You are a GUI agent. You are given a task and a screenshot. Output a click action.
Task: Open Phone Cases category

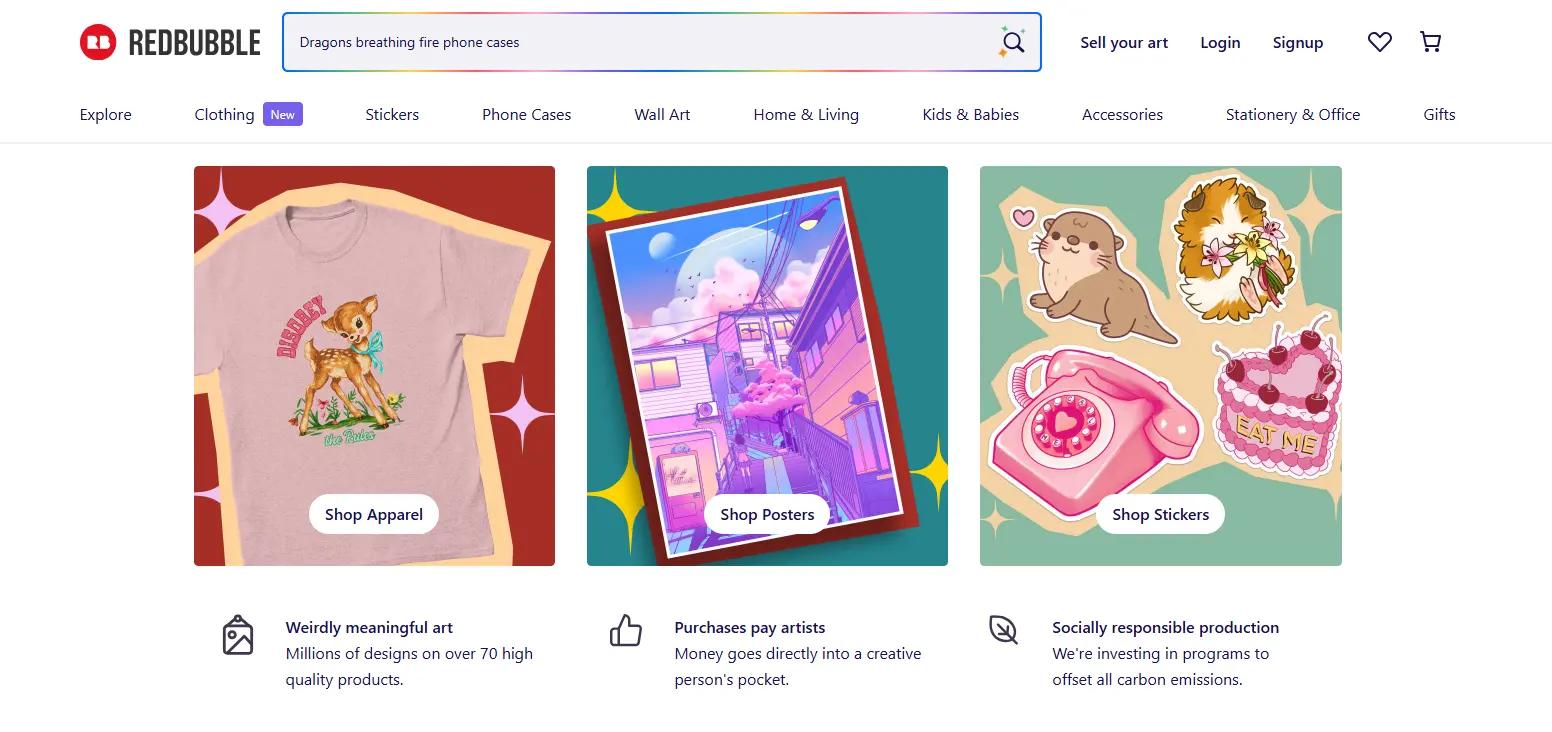click(x=527, y=114)
